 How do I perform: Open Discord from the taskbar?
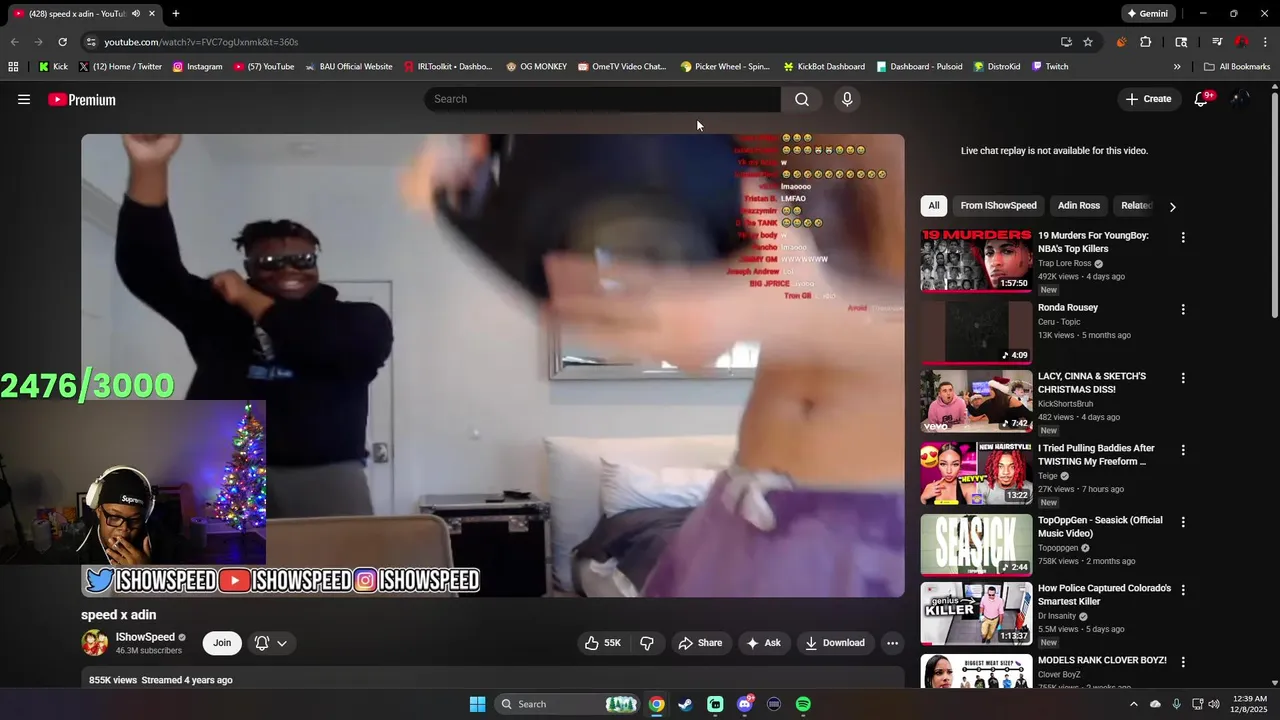(744, 704)
